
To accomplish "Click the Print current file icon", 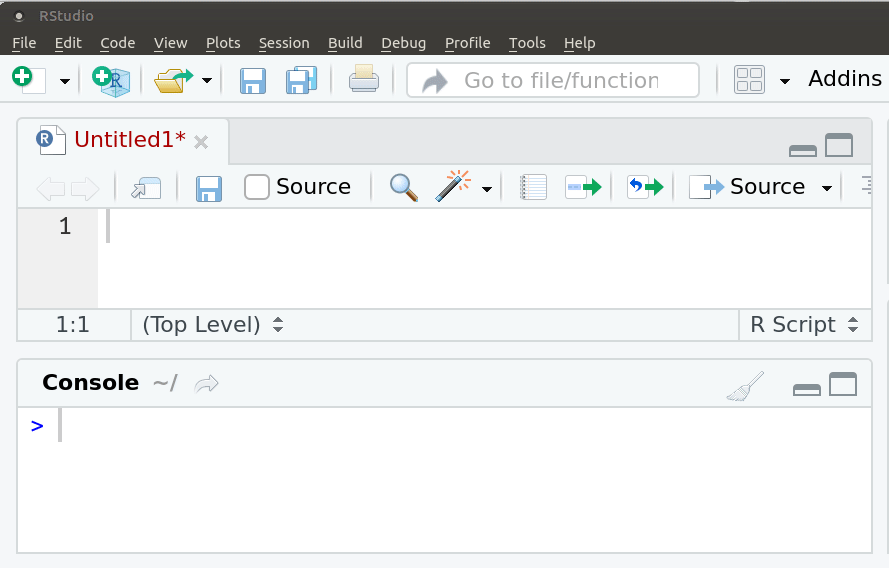I will (x=363, y=79).
